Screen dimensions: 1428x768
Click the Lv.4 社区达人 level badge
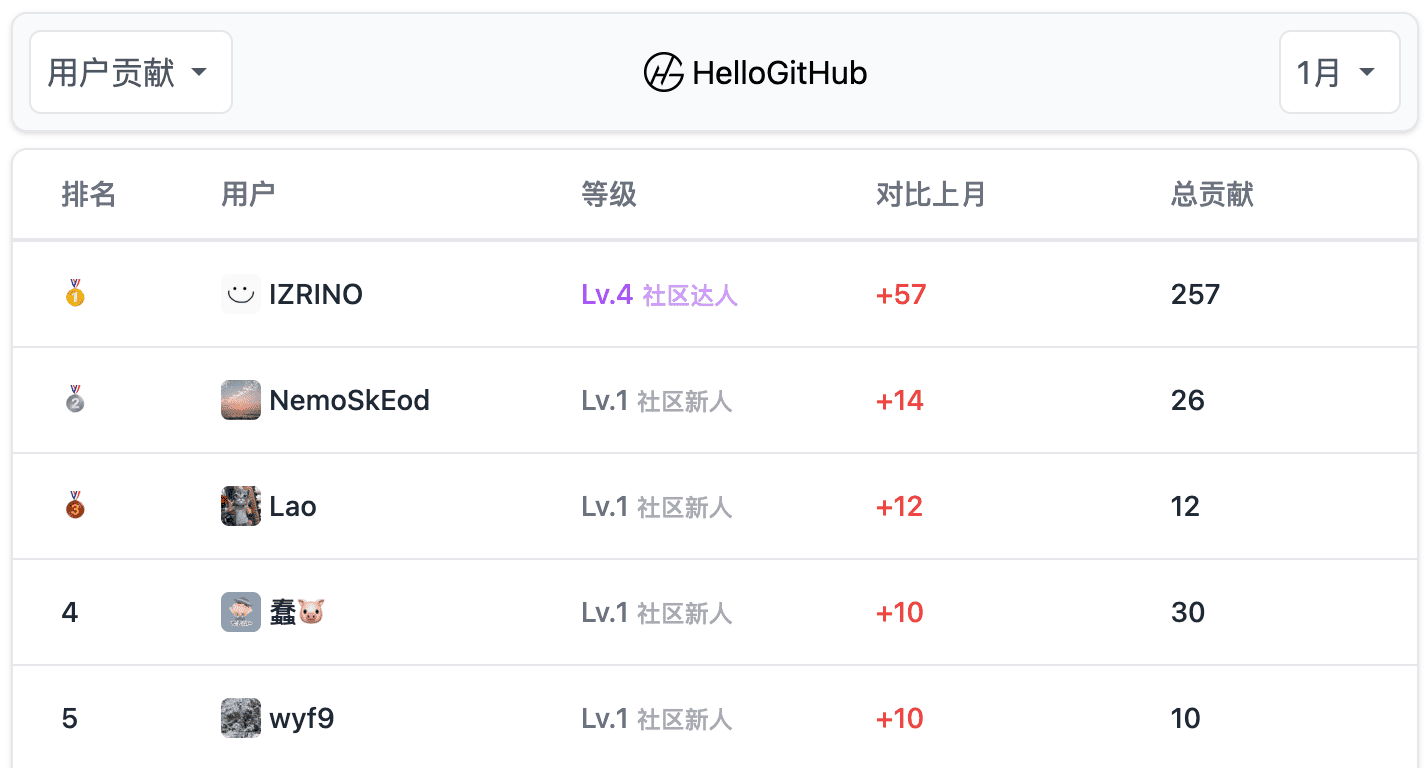coord(659,294)
